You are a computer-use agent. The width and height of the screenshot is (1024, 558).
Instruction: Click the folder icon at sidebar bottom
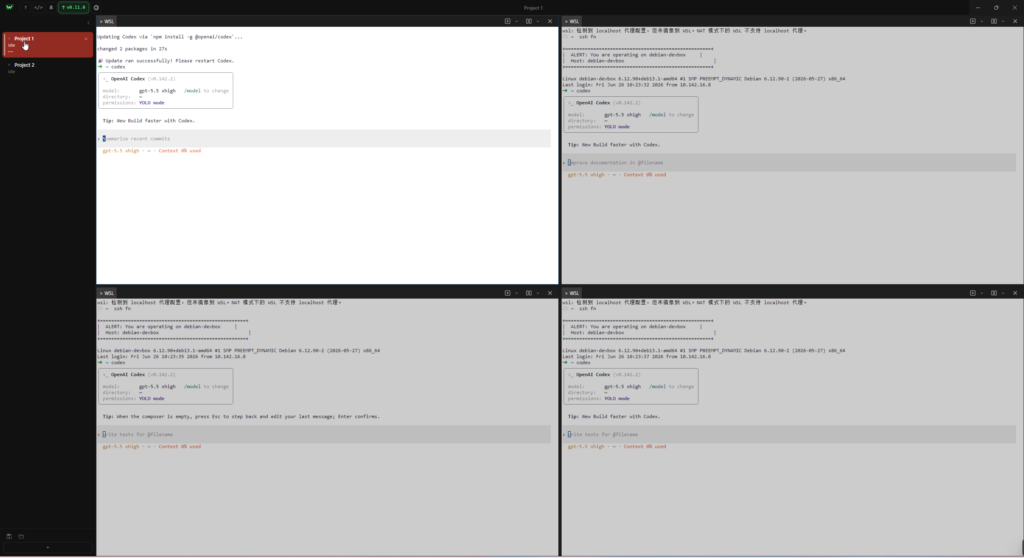click(21, 536)
